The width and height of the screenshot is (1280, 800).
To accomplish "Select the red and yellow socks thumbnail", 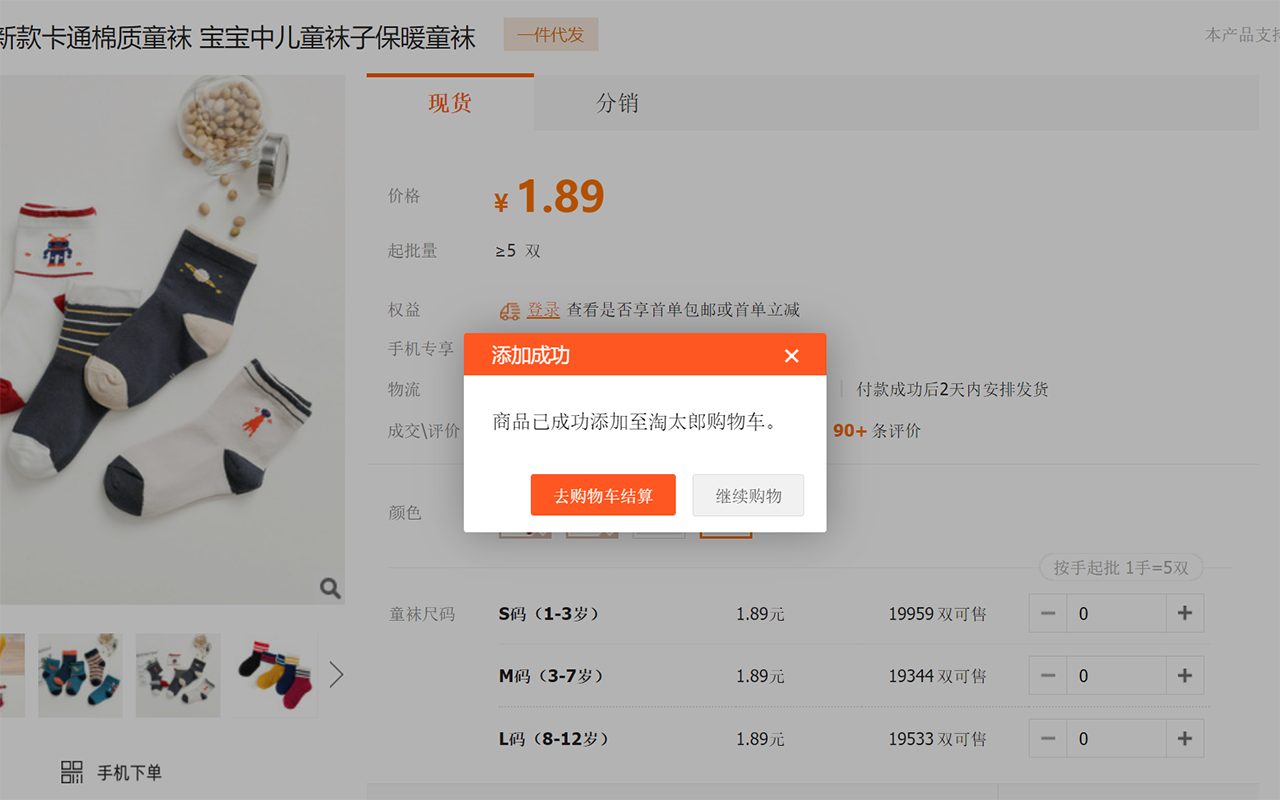I will [275, 675].
